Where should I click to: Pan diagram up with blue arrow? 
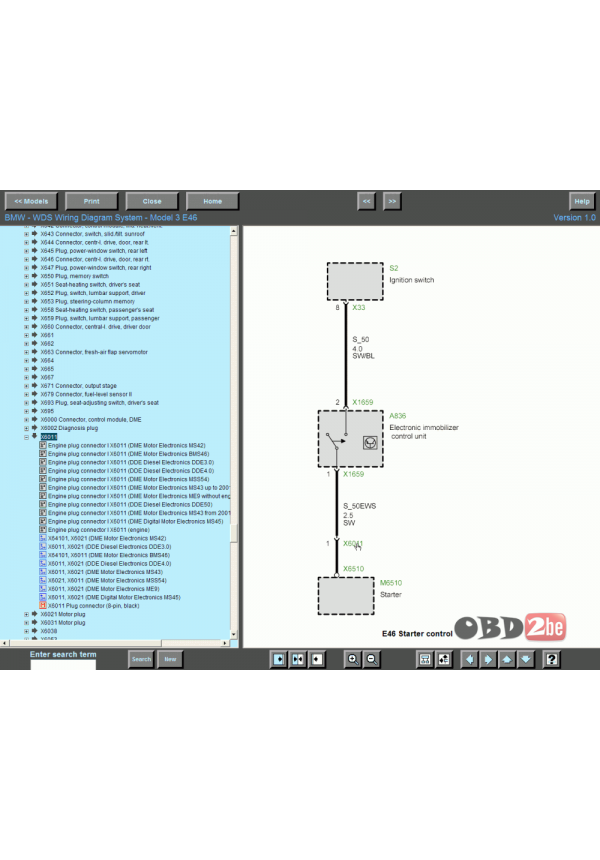click(x=507, y=659)
